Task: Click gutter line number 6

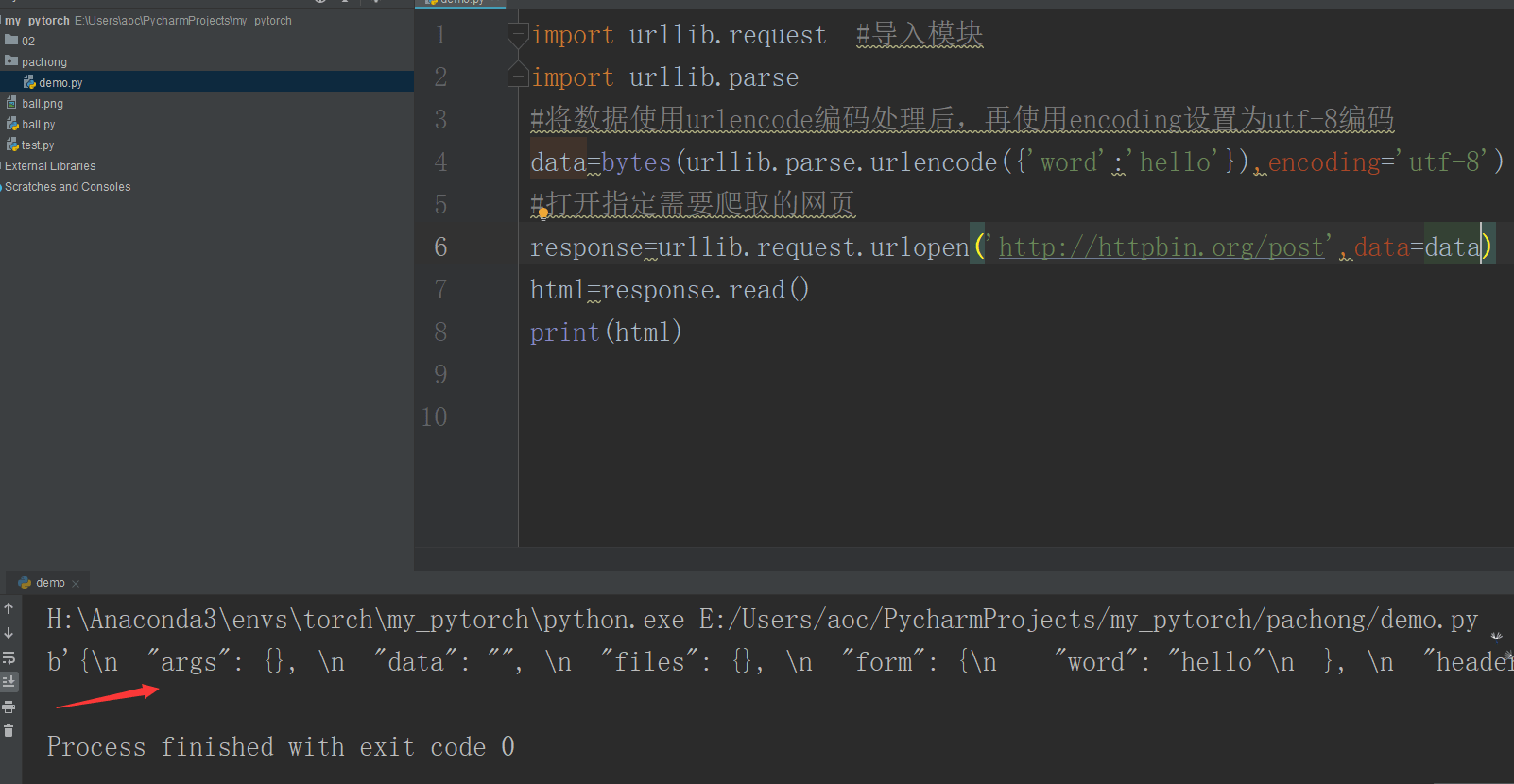Action: 440,247
